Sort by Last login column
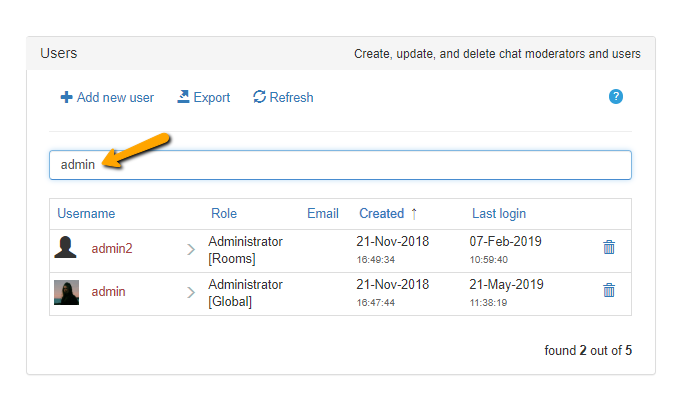Viewport: 676px width, 415px height. 499,213
